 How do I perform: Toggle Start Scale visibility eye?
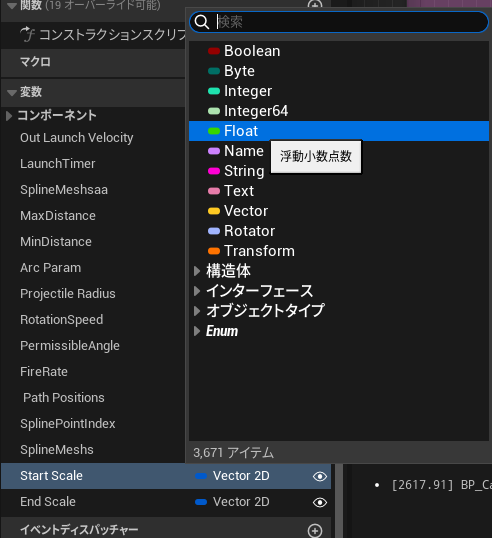(x=320, y=477)
